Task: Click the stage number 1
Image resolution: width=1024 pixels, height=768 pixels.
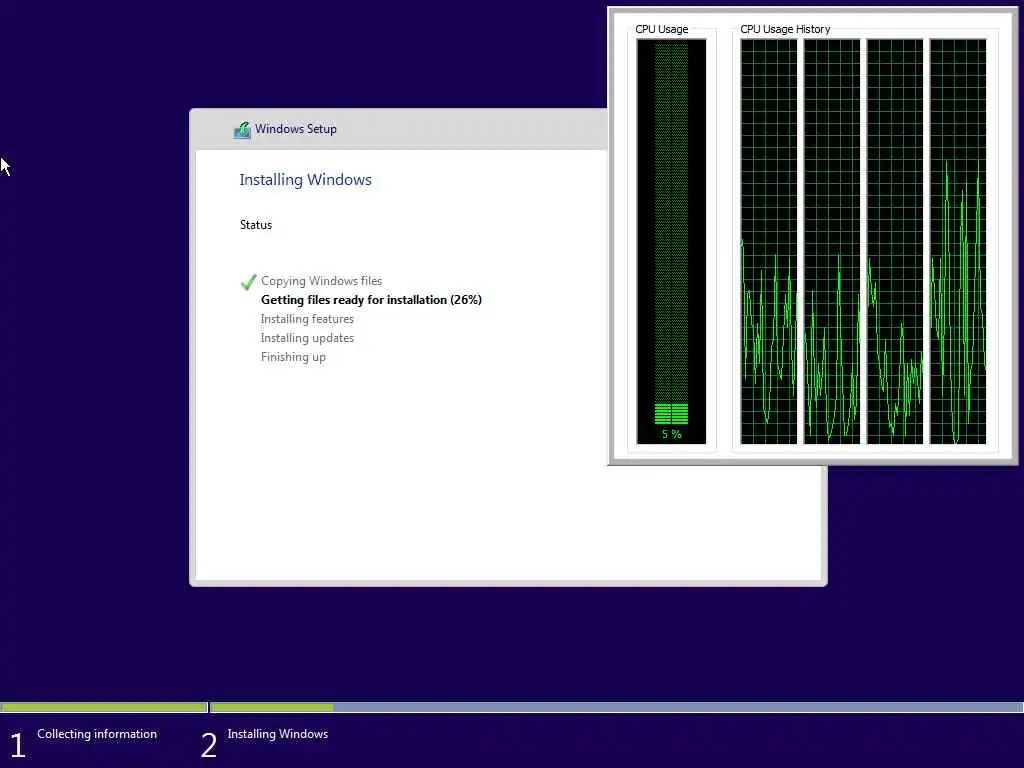Action: (18, 745)
